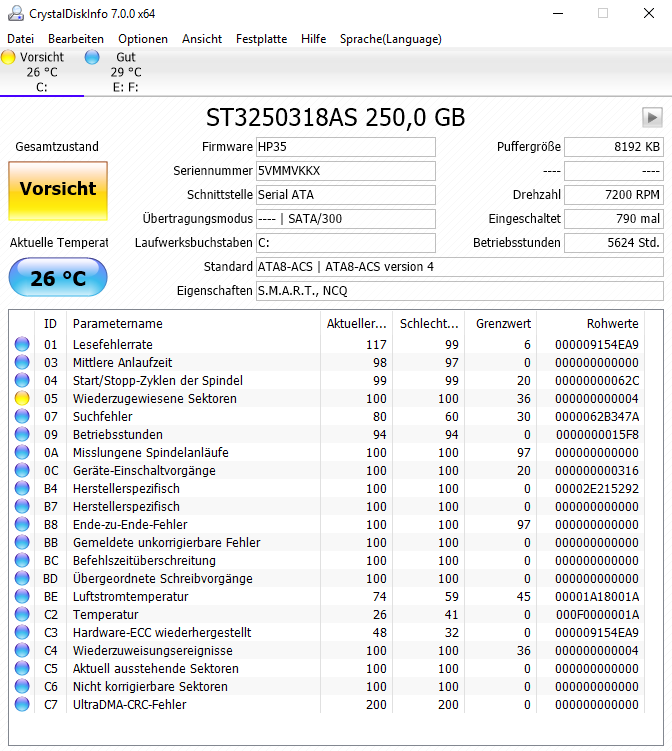Click status icon of Geräte-Einschaltvorgänge row
The height and width of the screenshot is (751, 672).
pyautogui.click(x=22, y=470)
